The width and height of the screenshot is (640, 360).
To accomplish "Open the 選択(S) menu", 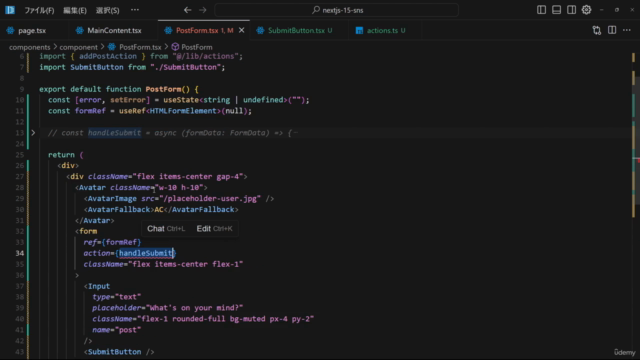I will 107,10.
